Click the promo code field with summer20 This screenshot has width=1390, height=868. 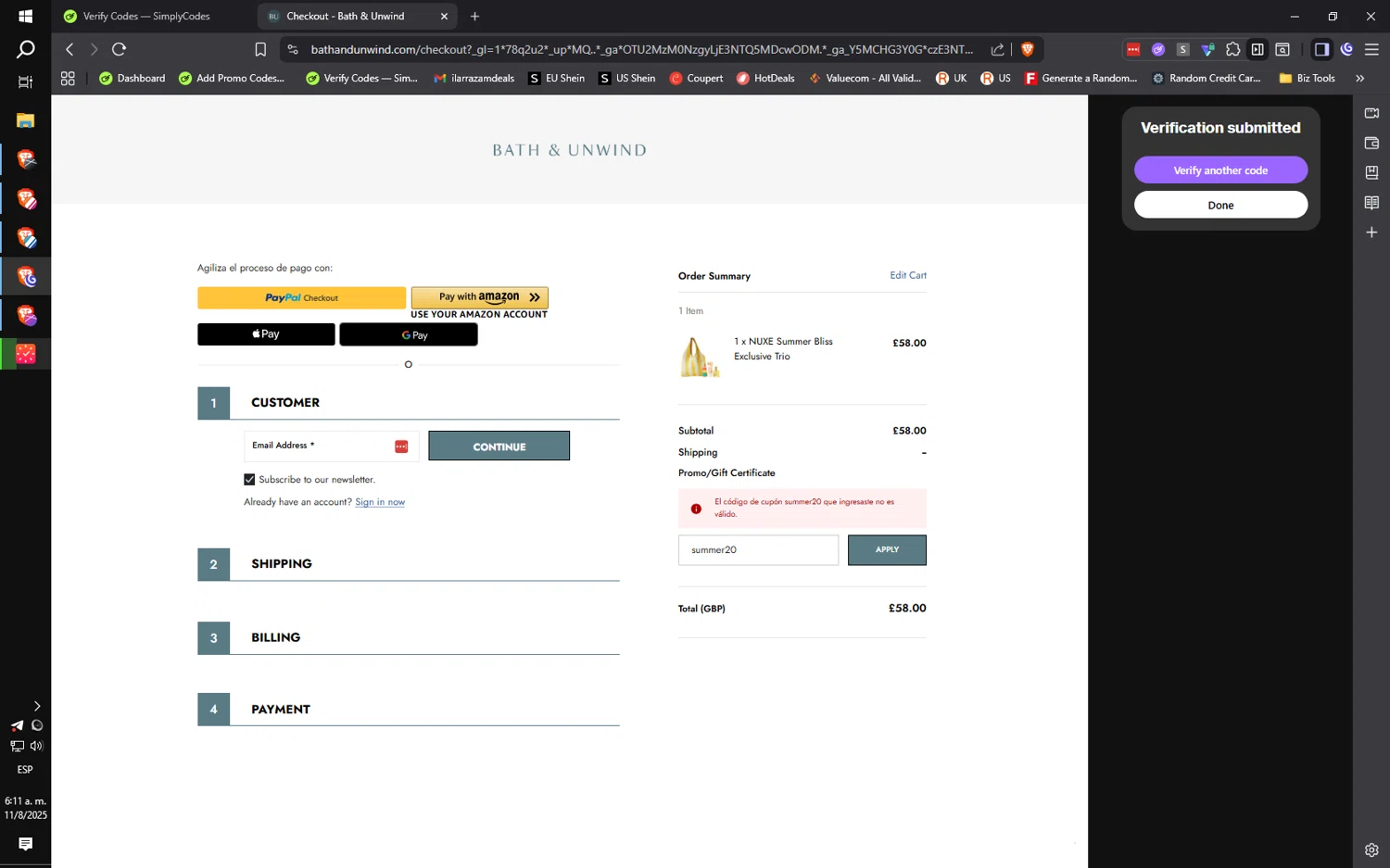758,550
